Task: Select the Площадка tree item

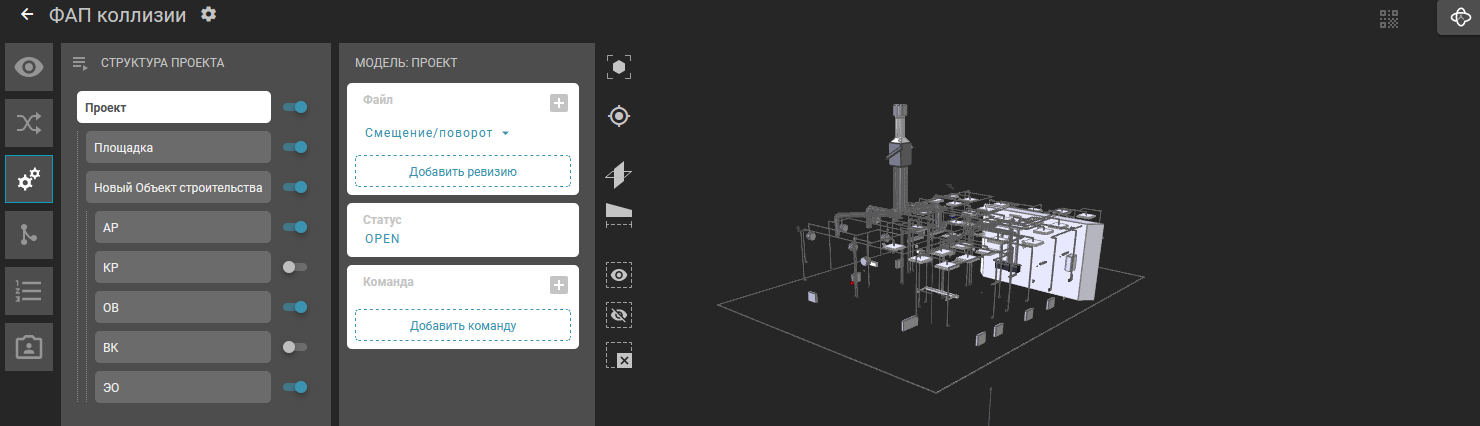Action: click(x=178, y=147)
